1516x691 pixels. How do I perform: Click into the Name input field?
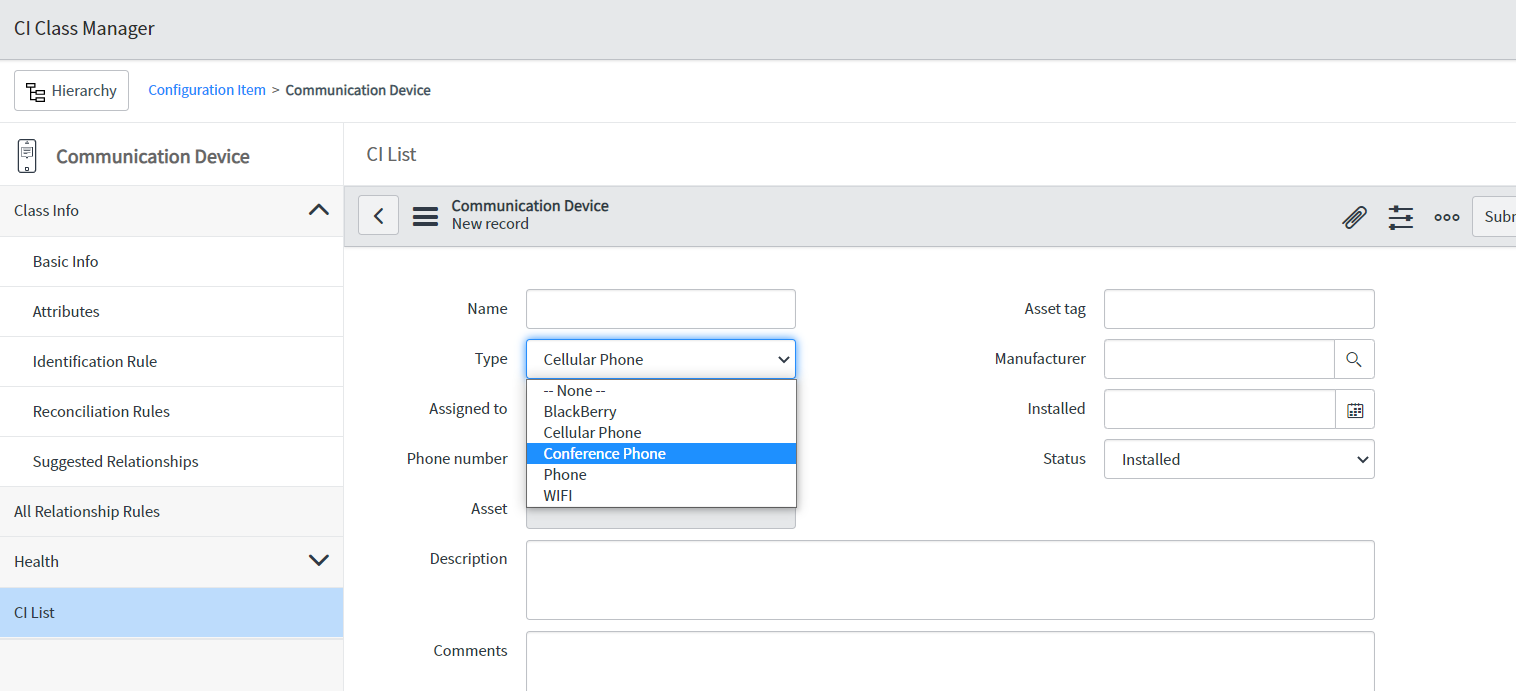[x=661, y=309]
